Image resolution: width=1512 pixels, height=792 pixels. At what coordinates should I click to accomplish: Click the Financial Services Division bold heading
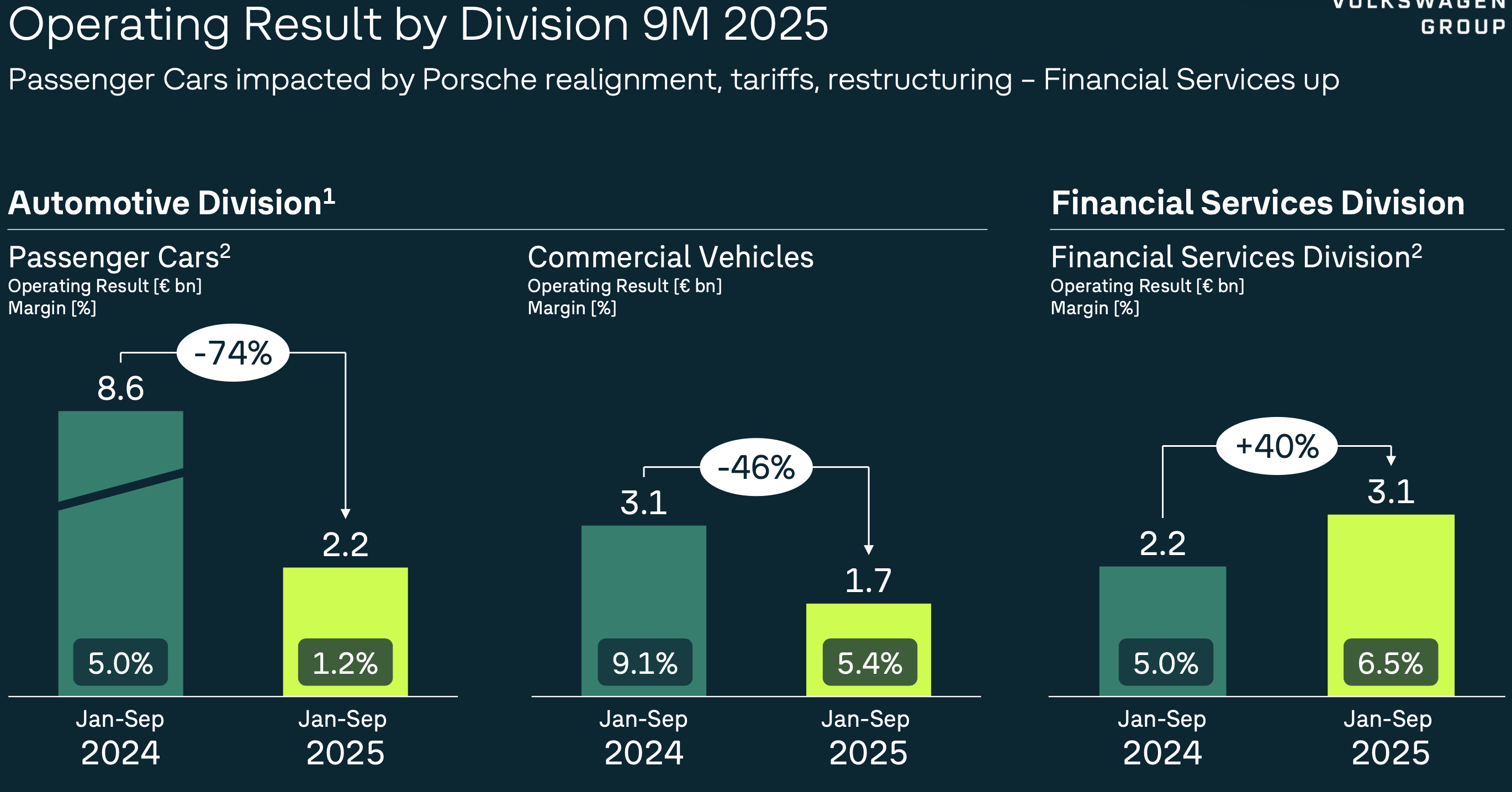click(1257, 203)
